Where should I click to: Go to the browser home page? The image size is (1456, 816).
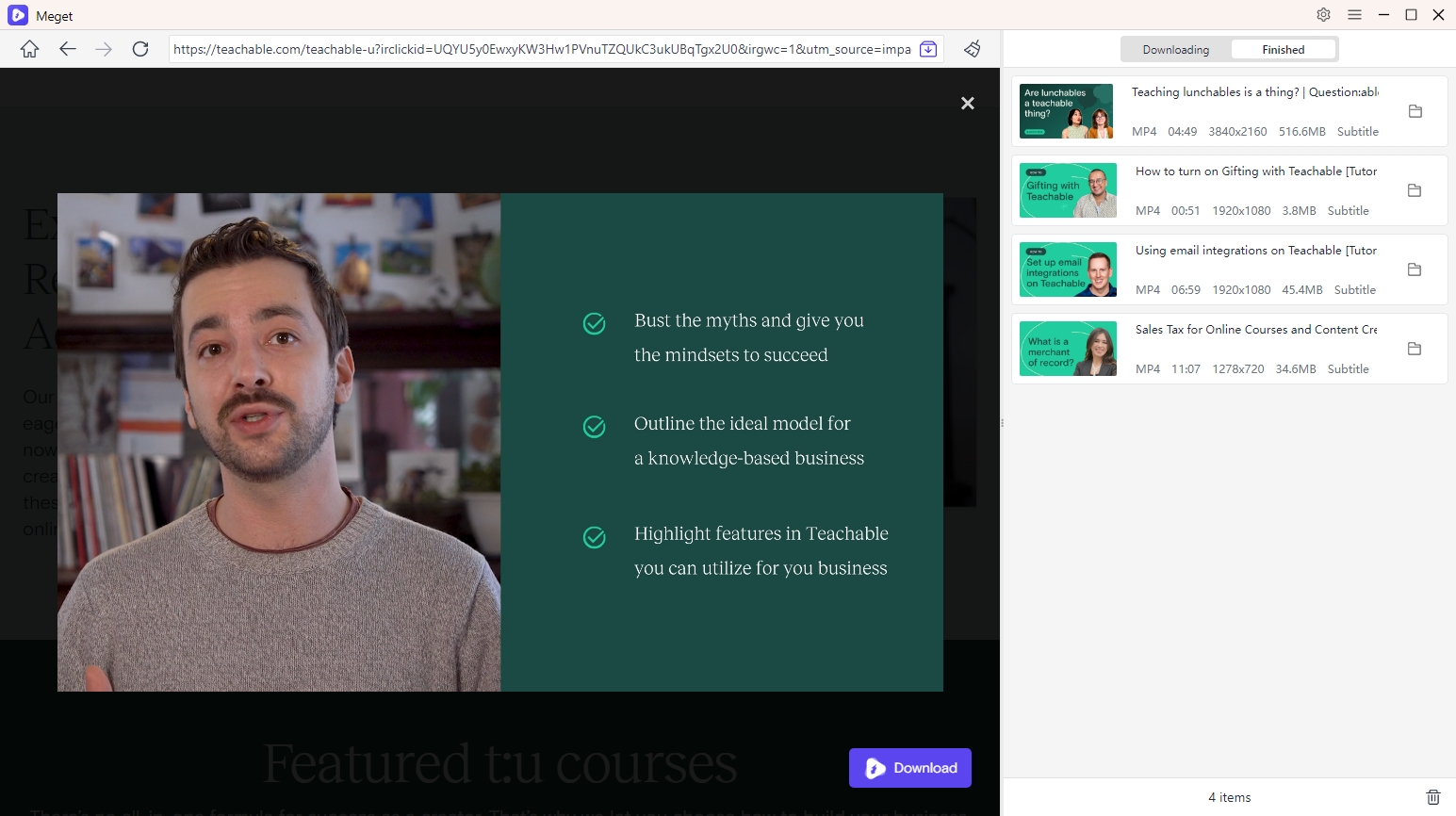click(30, 49)
